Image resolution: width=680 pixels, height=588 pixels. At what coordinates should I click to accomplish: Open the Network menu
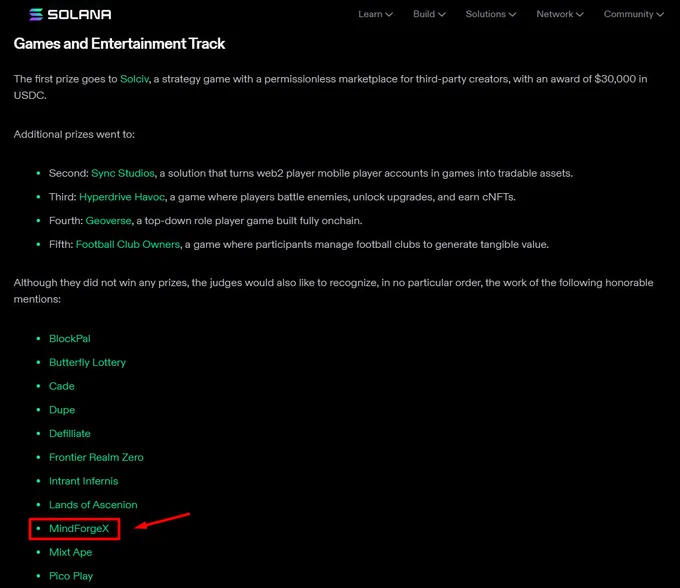click(x=560, y=14)
